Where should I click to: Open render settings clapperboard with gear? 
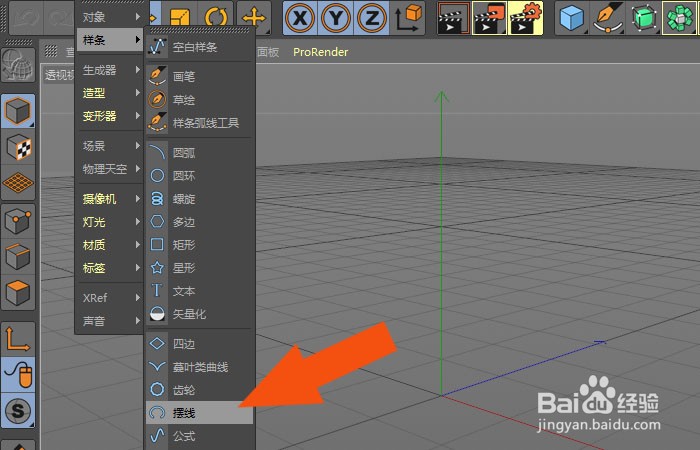(525, 18)
